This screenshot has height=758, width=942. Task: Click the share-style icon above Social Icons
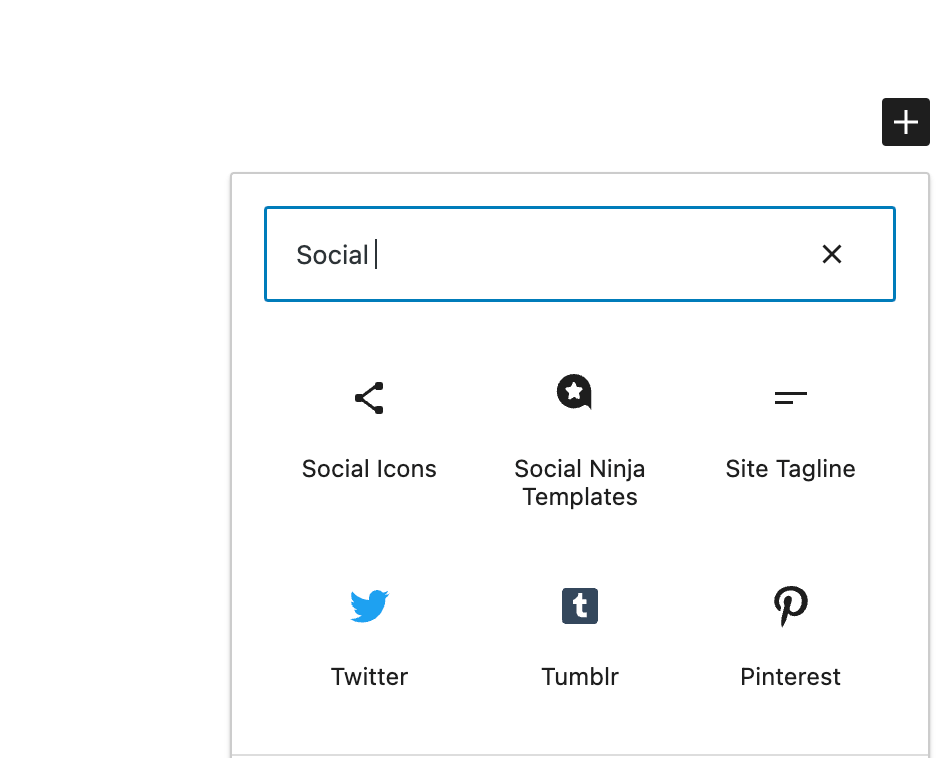[369, 397]
